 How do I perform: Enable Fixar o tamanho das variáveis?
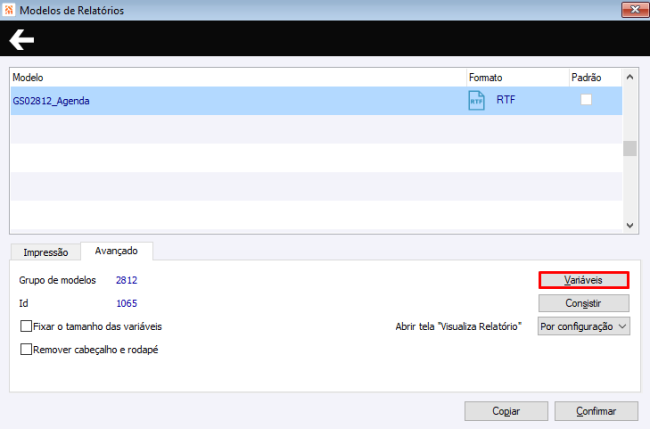(26, 326)
